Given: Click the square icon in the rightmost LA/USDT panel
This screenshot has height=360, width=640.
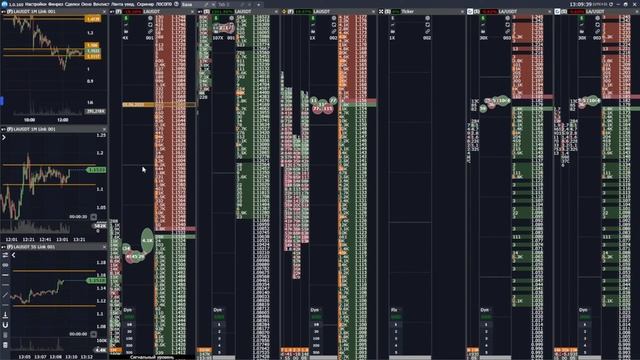Looking at the screenshot, I should point(598,25).
